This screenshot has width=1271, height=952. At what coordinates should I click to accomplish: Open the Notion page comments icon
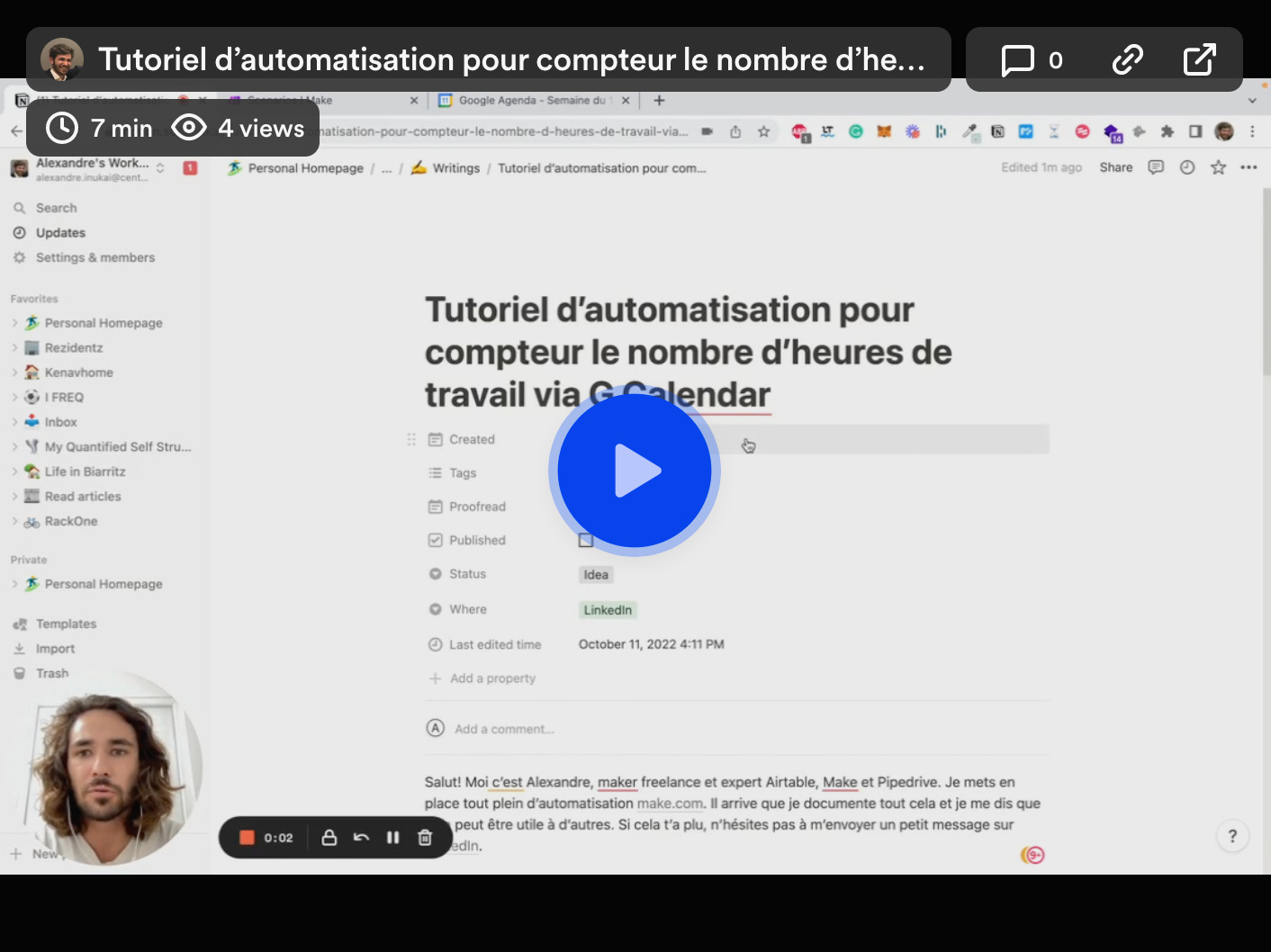1156,167
